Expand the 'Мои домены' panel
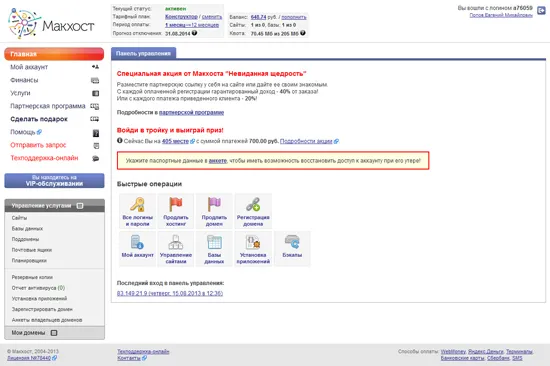This screenshot has height=366, width=550. 54,333
